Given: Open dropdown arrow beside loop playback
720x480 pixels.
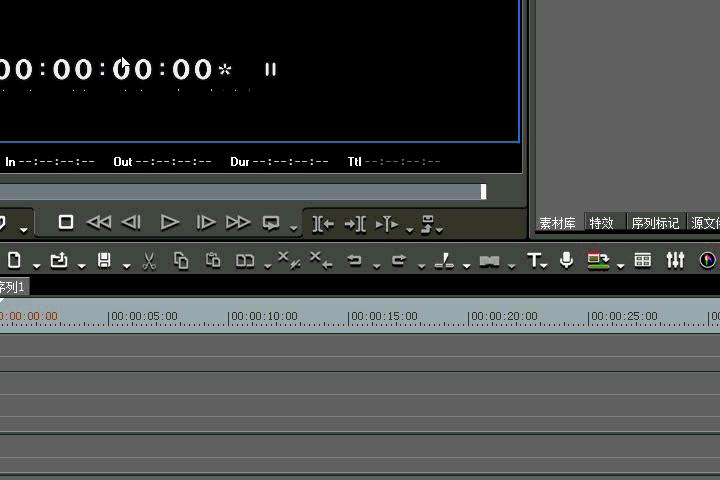Looking at the screenshot, I should tap(293, 227).
